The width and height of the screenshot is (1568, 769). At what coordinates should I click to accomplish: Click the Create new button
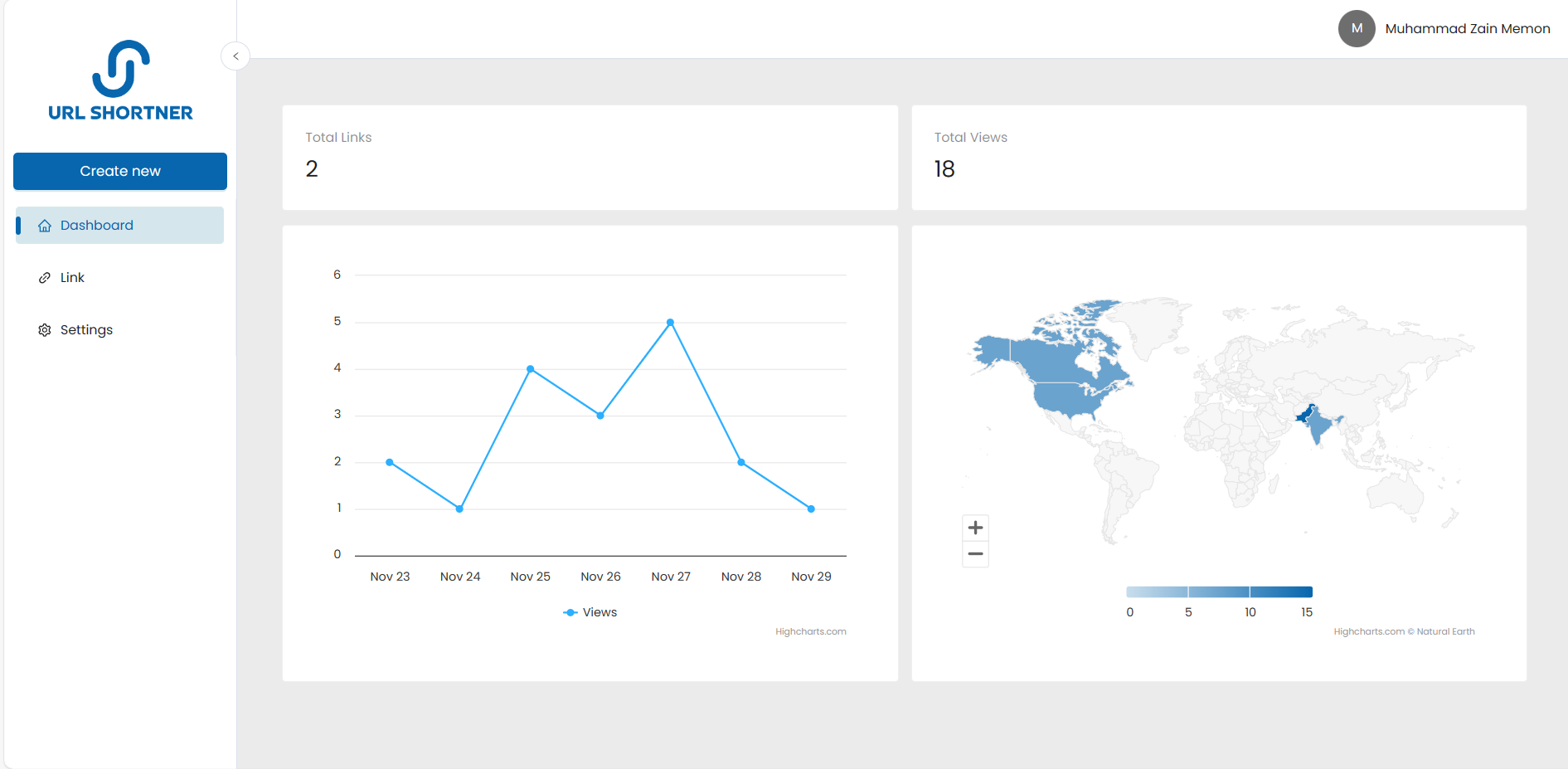pyautogui.click(x=120, y=171)
